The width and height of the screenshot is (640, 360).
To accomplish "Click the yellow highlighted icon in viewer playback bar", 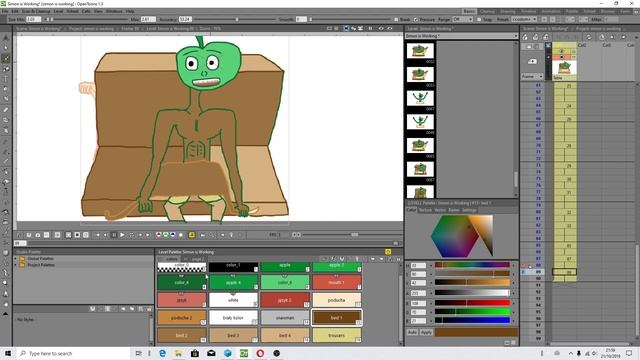I will pyautogui.click(x=191, y=235).
